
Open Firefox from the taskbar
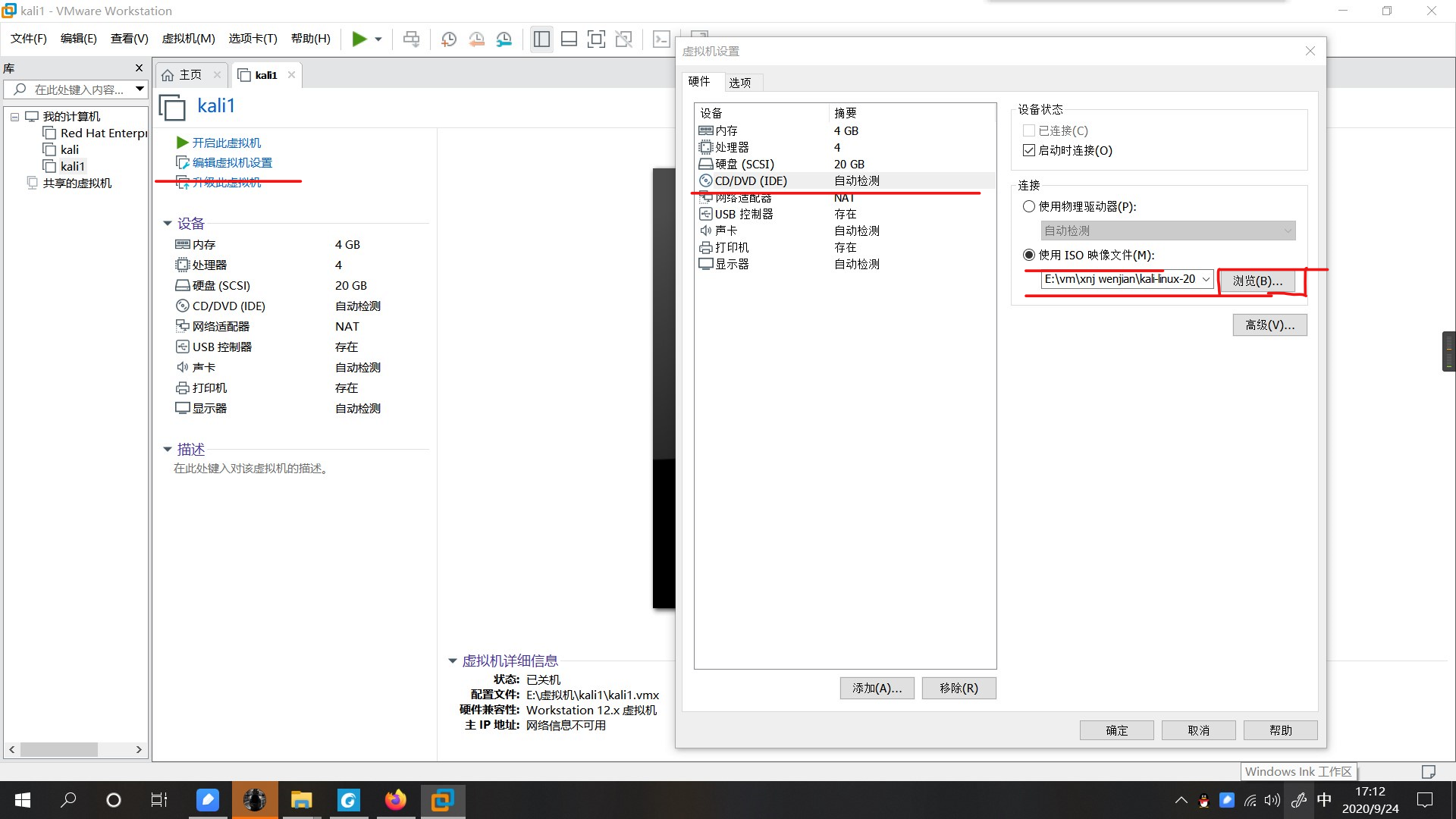click(x=395, y=800)
